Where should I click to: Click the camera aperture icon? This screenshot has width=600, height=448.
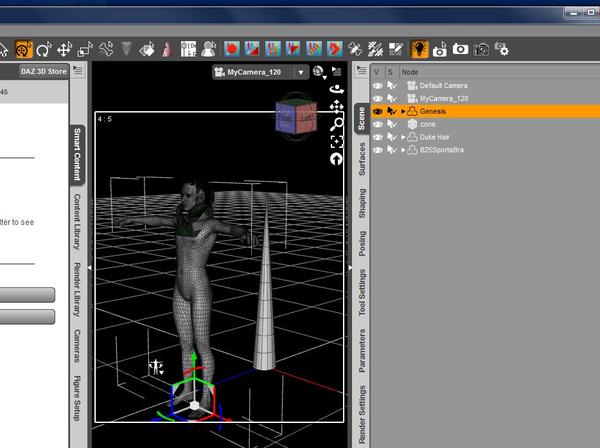(481, 50)
